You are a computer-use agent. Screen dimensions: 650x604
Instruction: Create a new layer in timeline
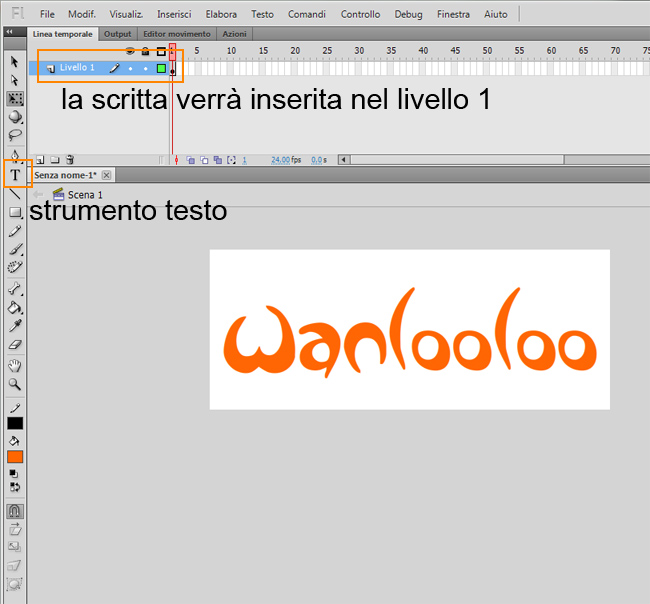40,160
